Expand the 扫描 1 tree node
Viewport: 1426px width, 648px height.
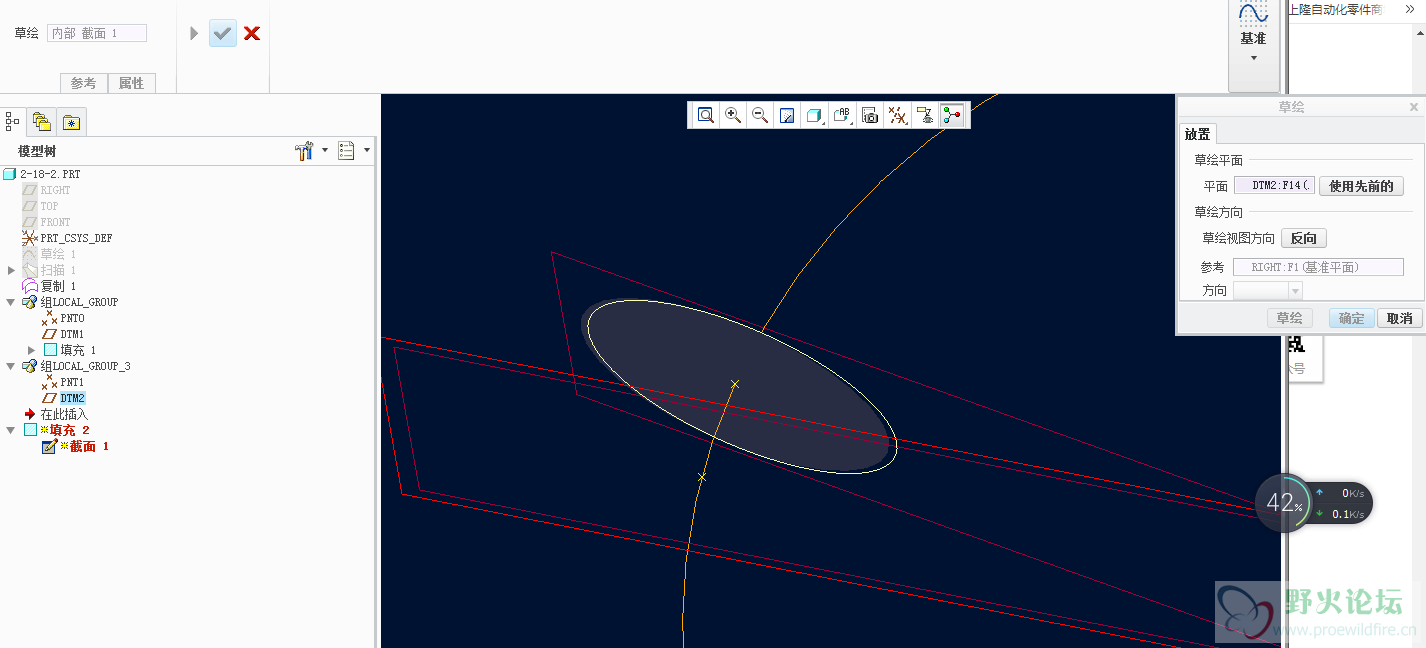12,270
